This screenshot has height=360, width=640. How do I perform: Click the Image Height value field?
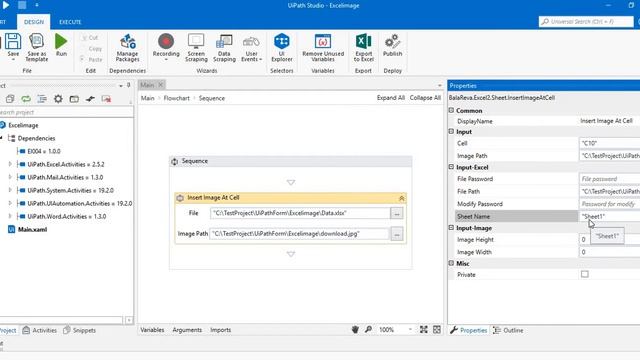pyautogui.click(x=609, y=240)
